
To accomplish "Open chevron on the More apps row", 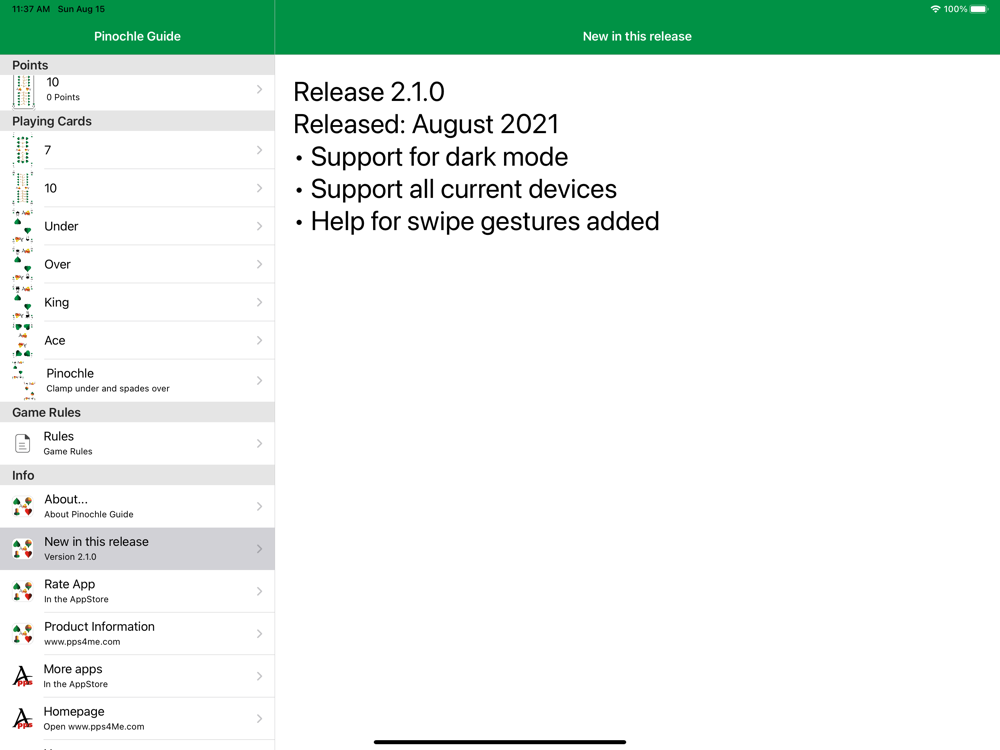I will tap(260, 676).
